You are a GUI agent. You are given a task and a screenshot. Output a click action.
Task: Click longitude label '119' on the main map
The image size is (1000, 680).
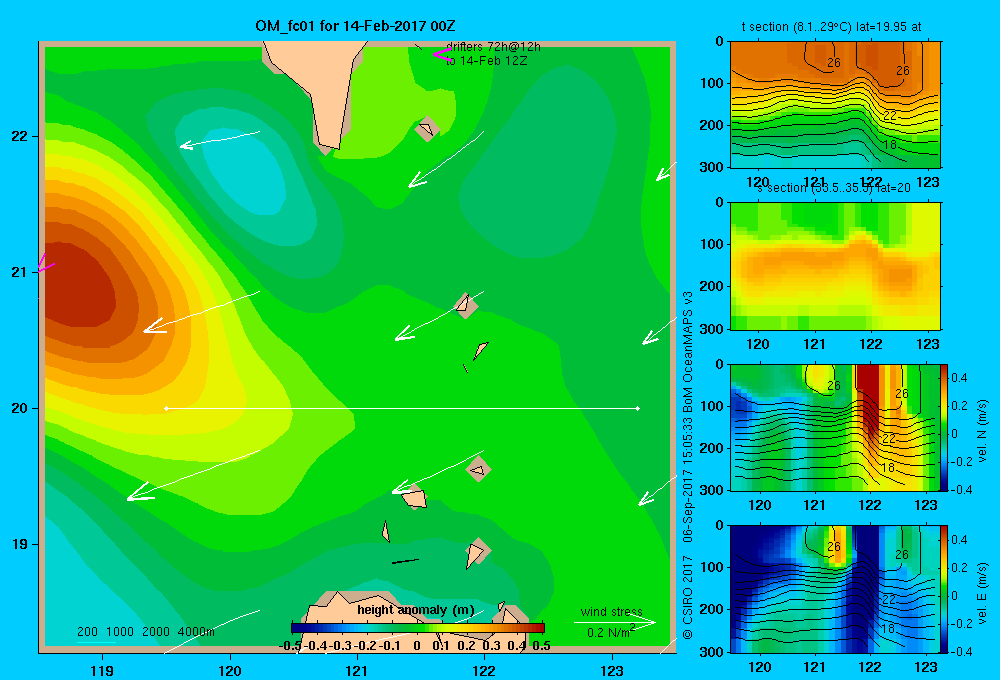click(103, 670)
